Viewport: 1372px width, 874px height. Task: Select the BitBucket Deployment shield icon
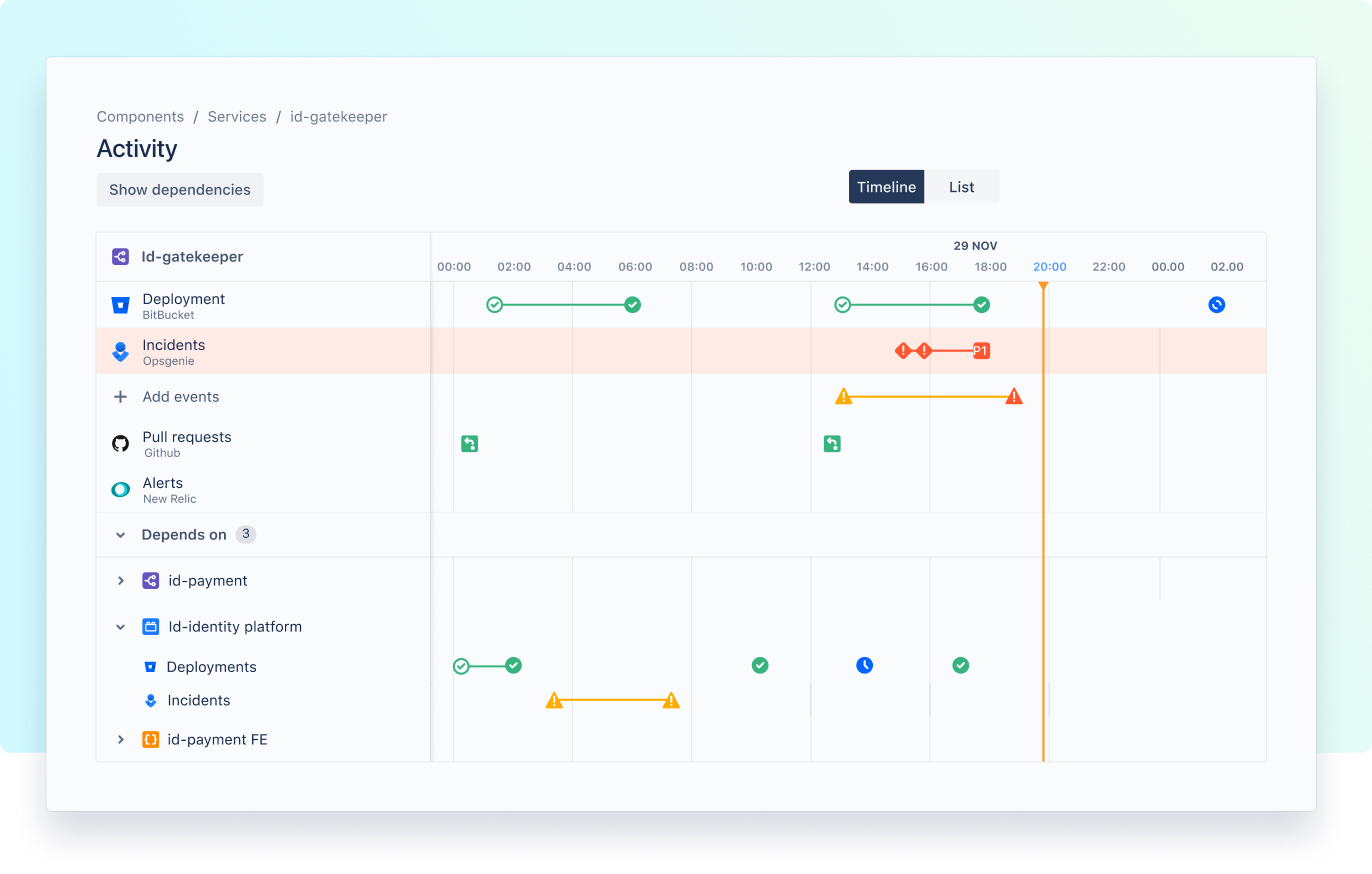point(120,303)
